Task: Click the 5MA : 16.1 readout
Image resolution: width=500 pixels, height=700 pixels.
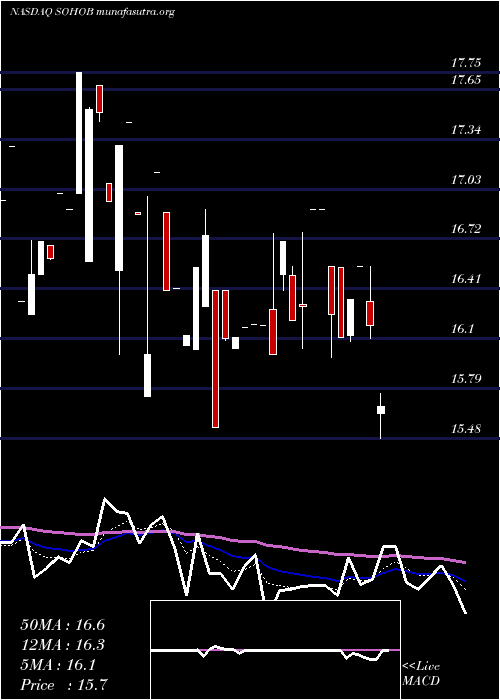Action: 58,665
